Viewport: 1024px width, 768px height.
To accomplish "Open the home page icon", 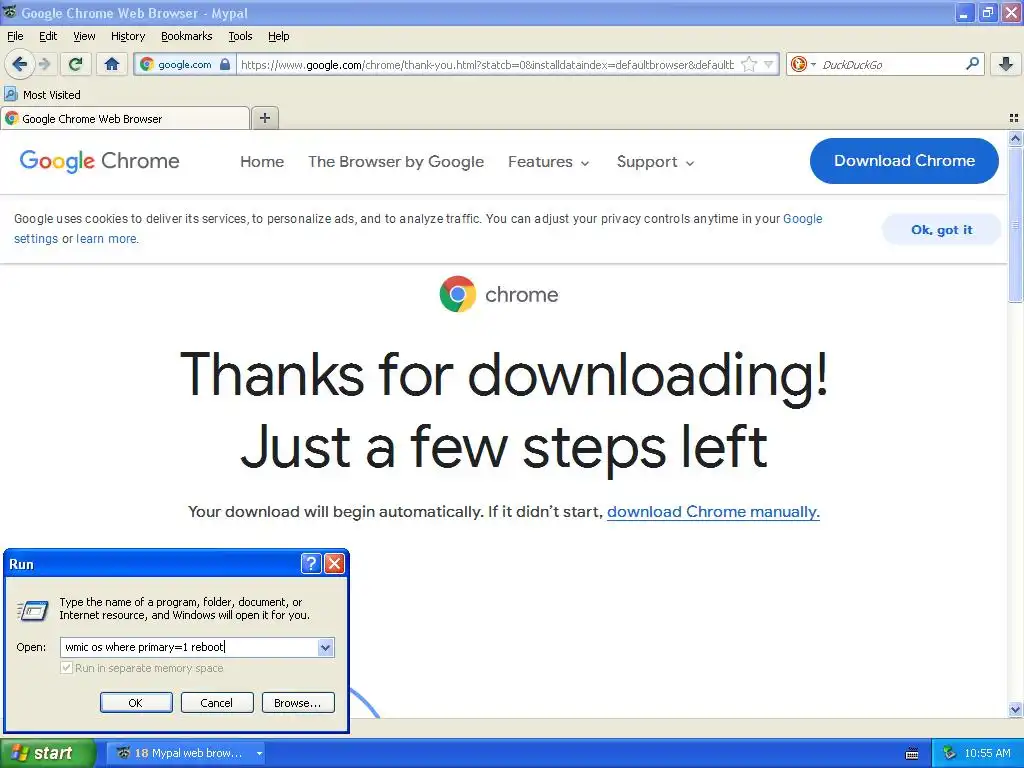I will pos(112,64).
